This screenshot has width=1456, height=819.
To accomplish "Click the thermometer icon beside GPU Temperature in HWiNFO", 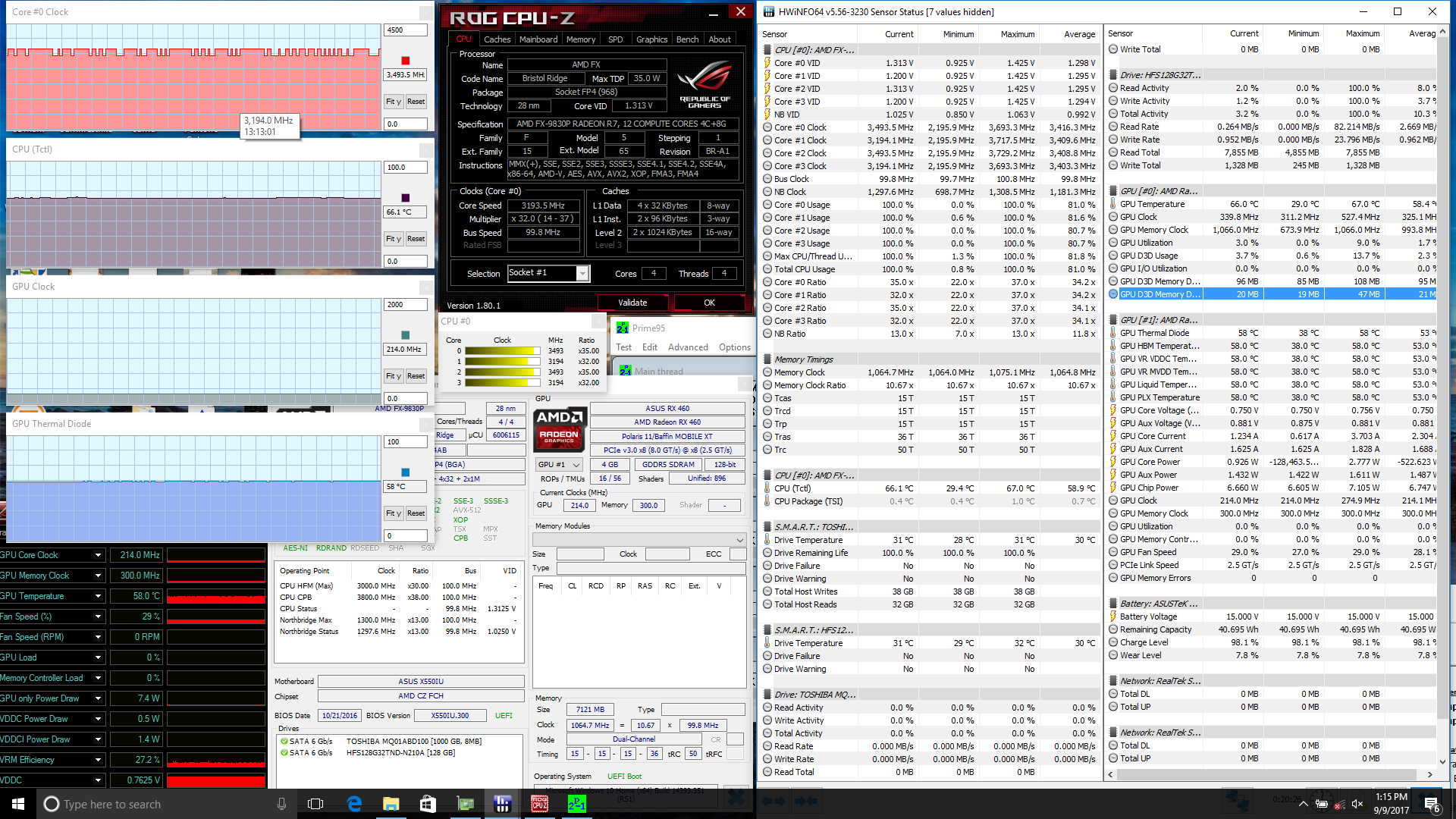I will [1112, 204].
